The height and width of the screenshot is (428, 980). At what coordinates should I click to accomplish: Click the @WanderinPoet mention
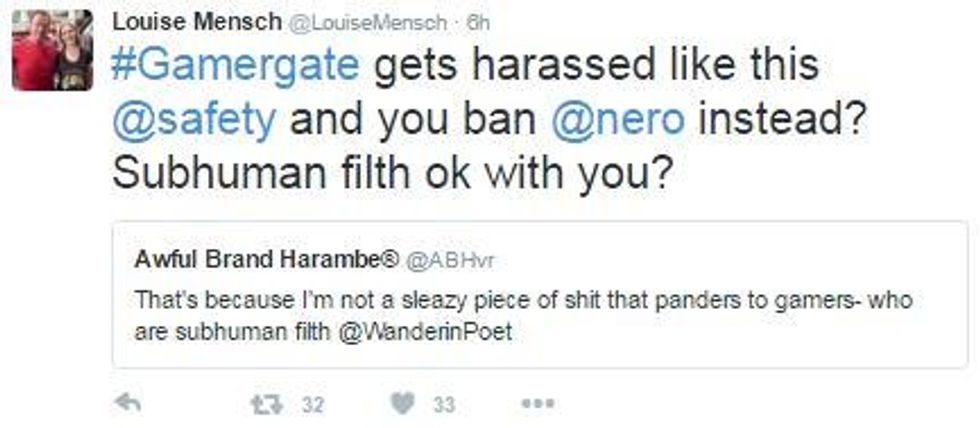tap(424, 332)
